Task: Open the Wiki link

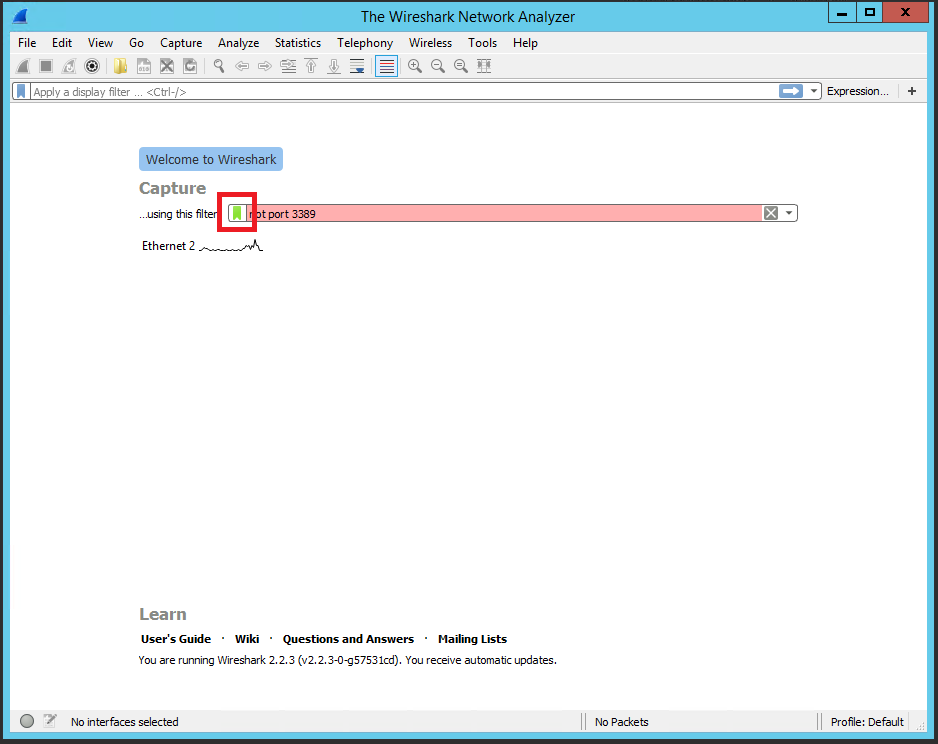Action: [247, 639]
